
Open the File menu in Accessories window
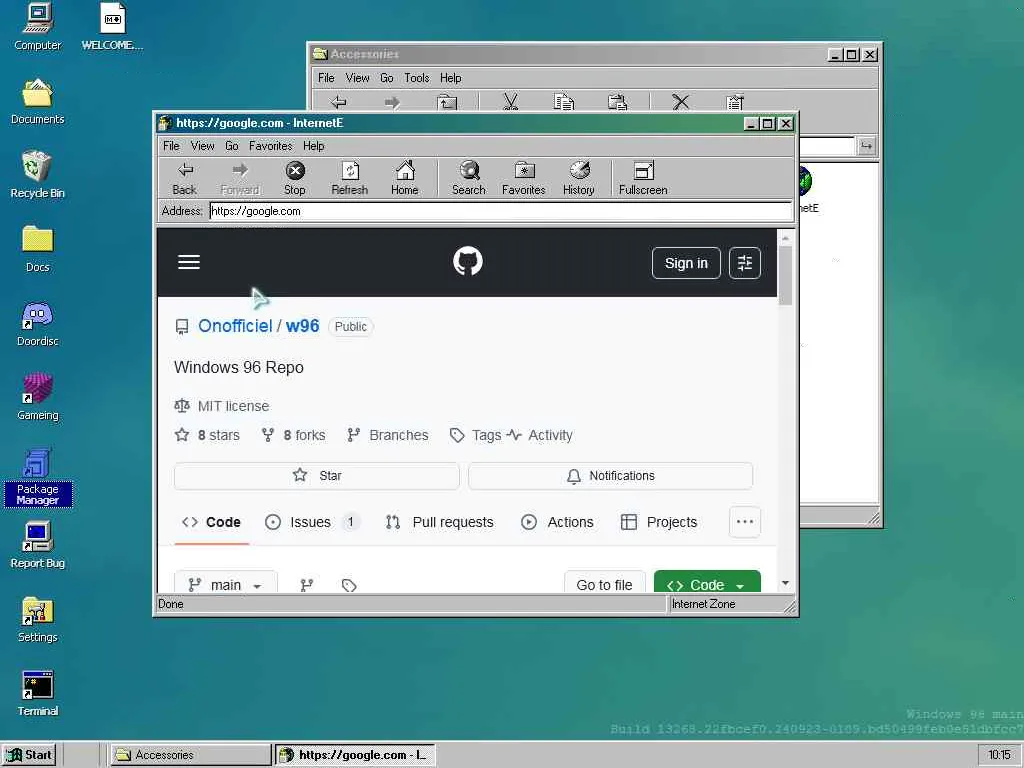coord(326,78)
